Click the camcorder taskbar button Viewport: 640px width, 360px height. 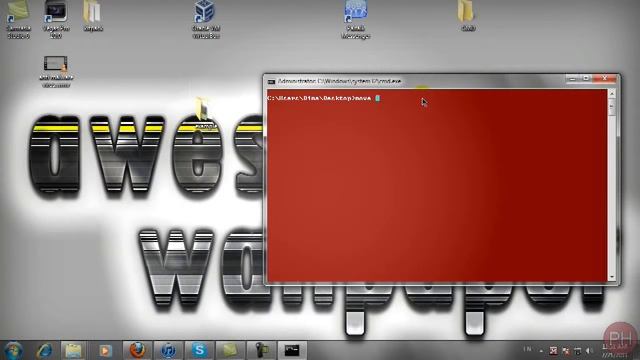(x=261, y=350)
